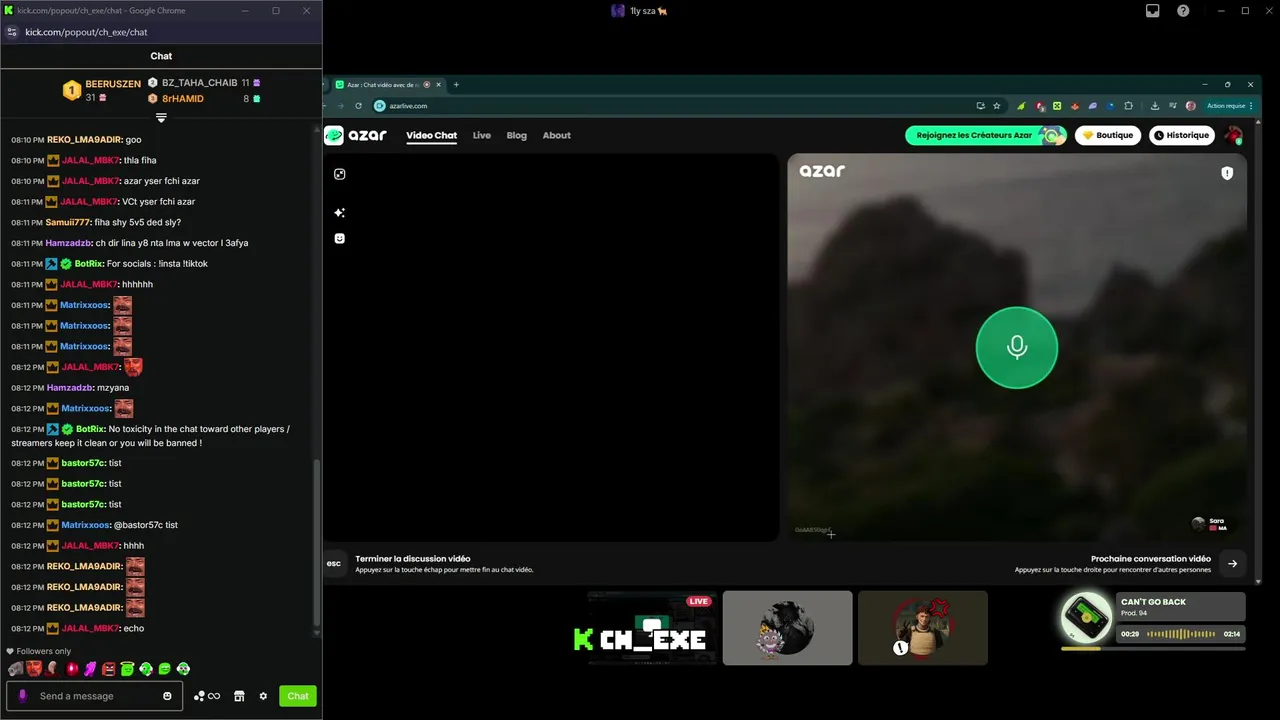Screen dimensions: 1280x720
Task: Seek in CAN'T GO BACK waveform
Action: (1182, 634)
